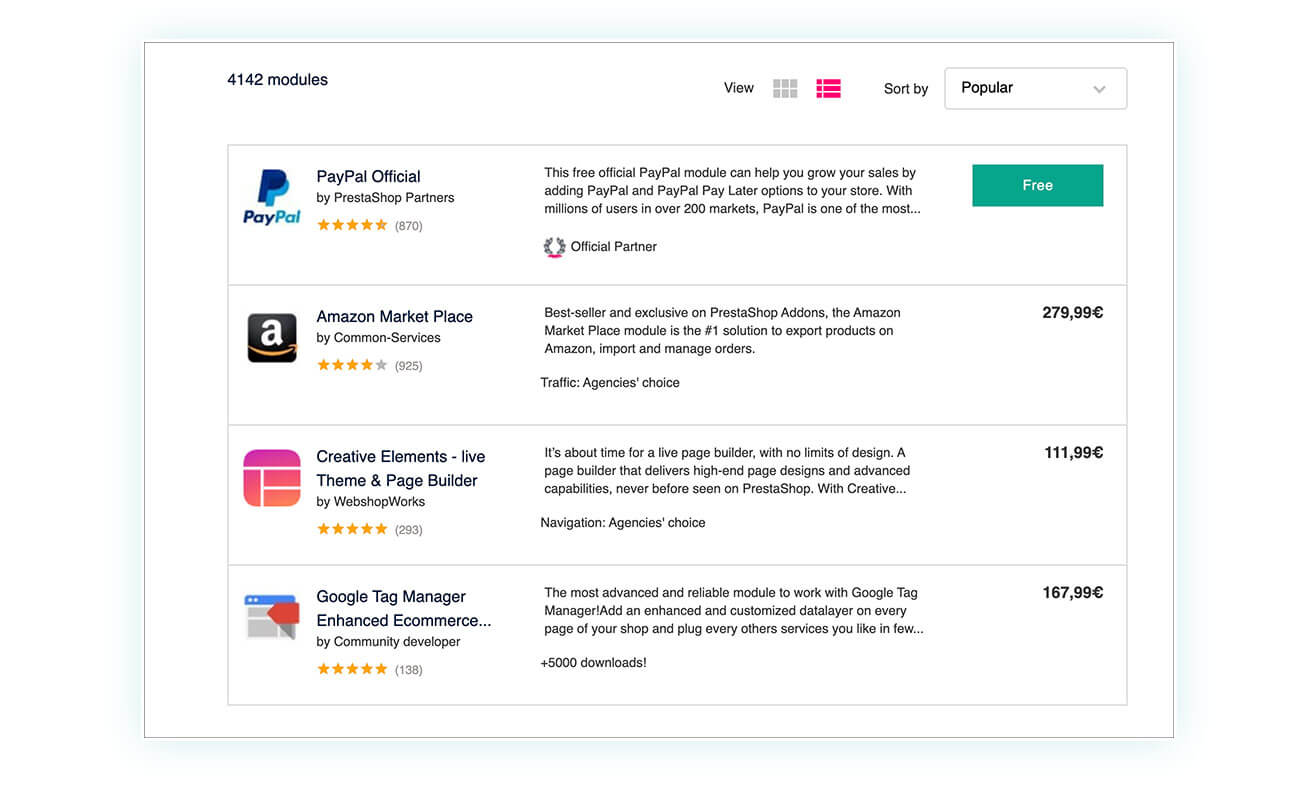Image resolution: width=1300 pixels, height=795 pixels.
Task: Open Amazon Market Place module title
Action: pyautogui.click(x=394, y=316)
